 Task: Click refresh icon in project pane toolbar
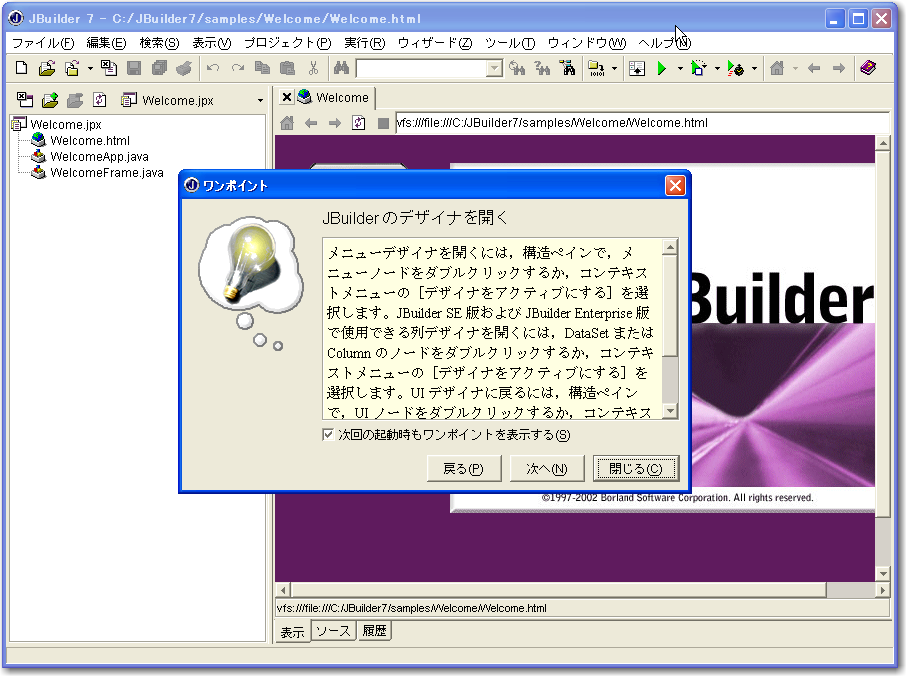(99, 100)
